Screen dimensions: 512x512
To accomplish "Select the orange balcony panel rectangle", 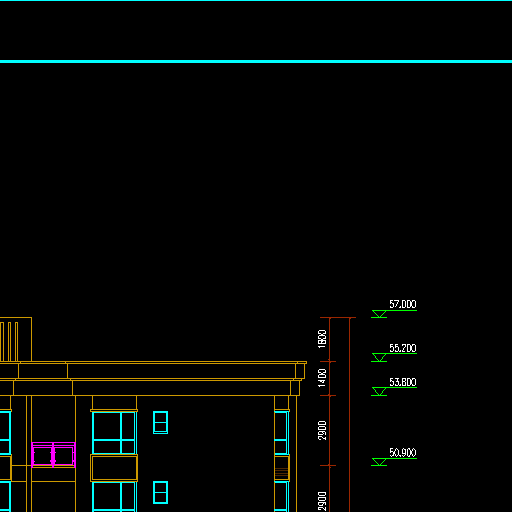I will [114, 468].
